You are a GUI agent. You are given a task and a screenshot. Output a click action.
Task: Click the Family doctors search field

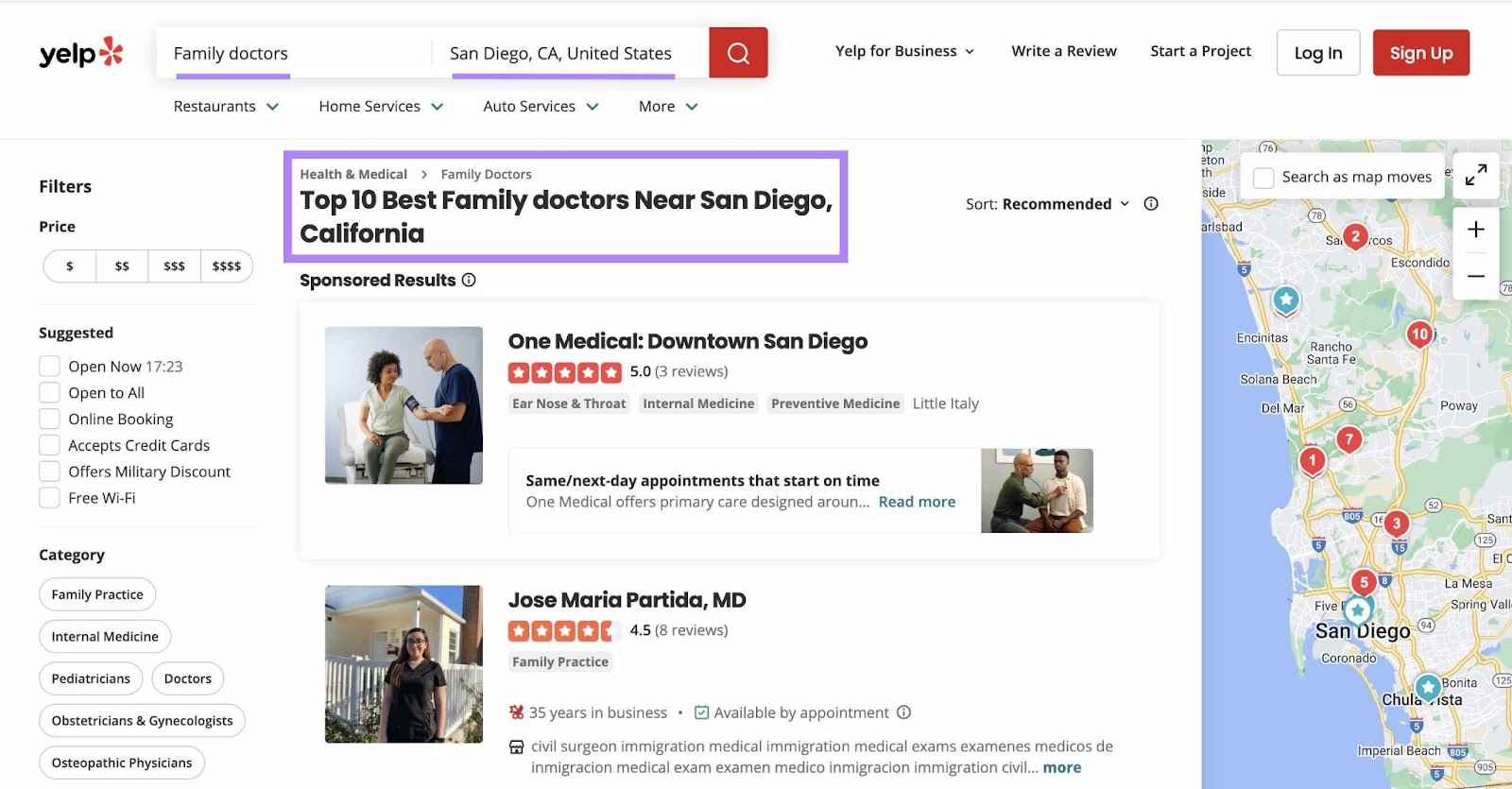(x=293, y=53)
